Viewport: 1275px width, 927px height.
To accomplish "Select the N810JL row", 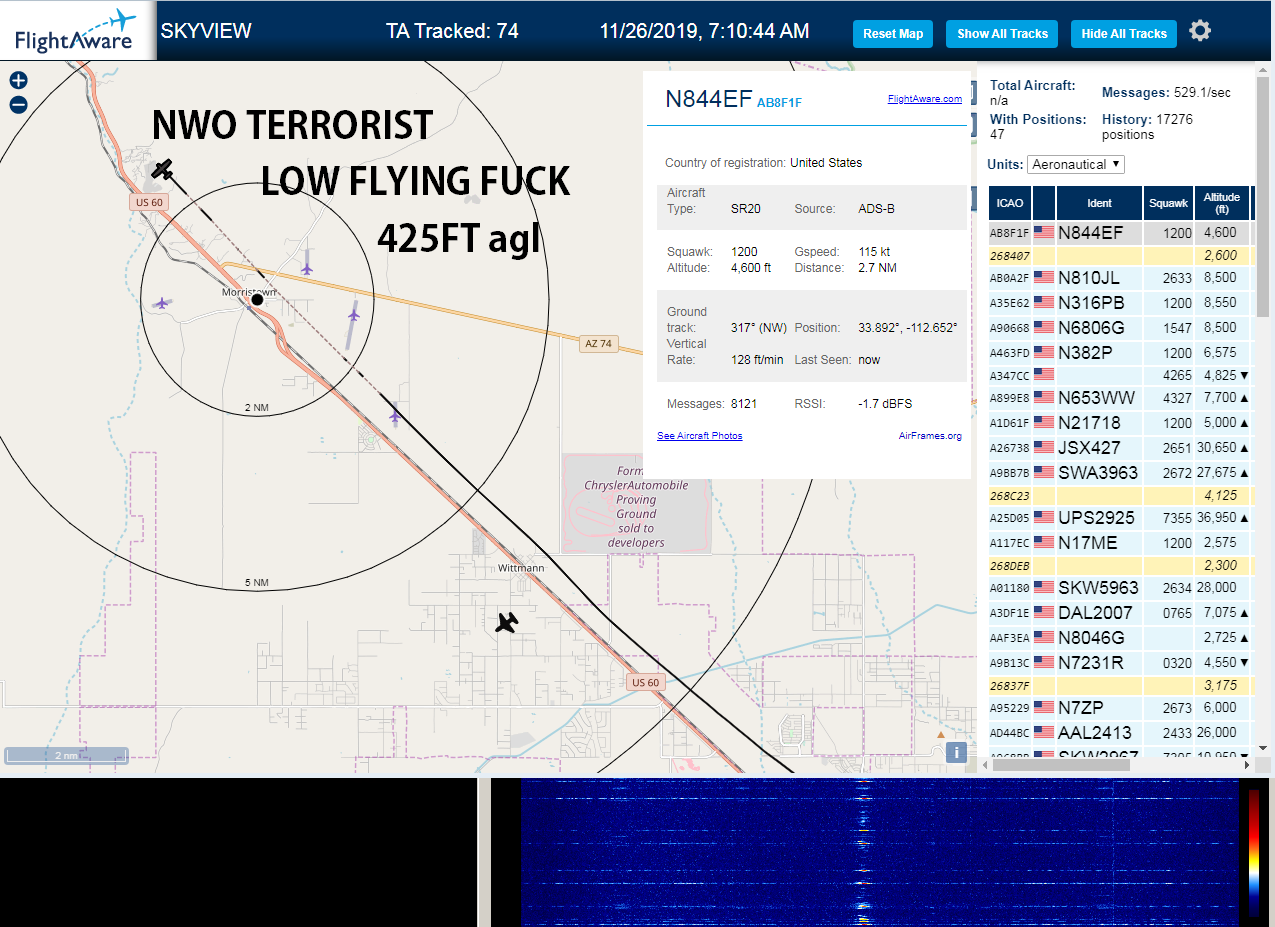I will [x=1120, y=278].
